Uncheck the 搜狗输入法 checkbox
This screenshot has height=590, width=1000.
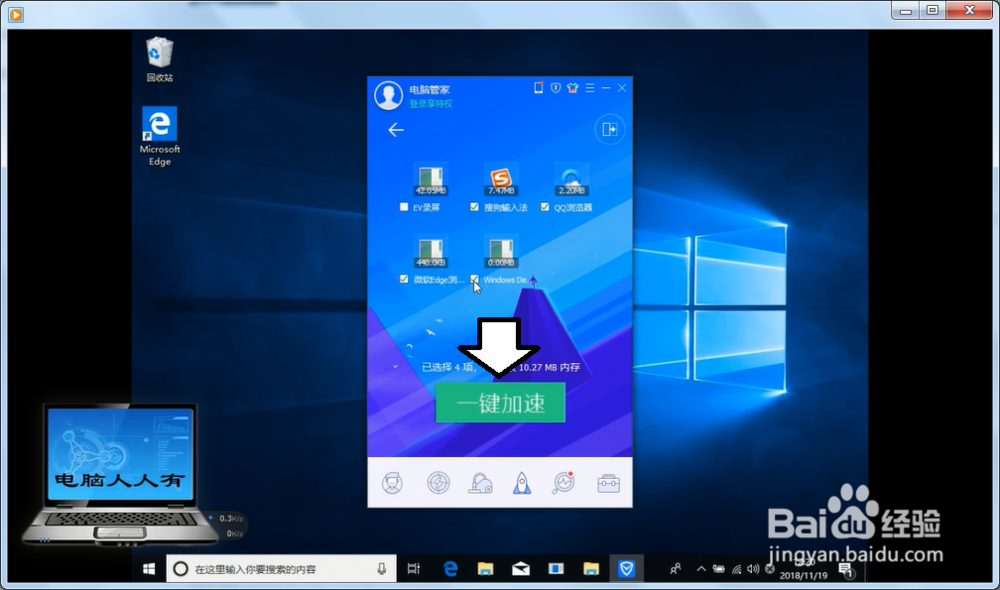pos(474,207)
